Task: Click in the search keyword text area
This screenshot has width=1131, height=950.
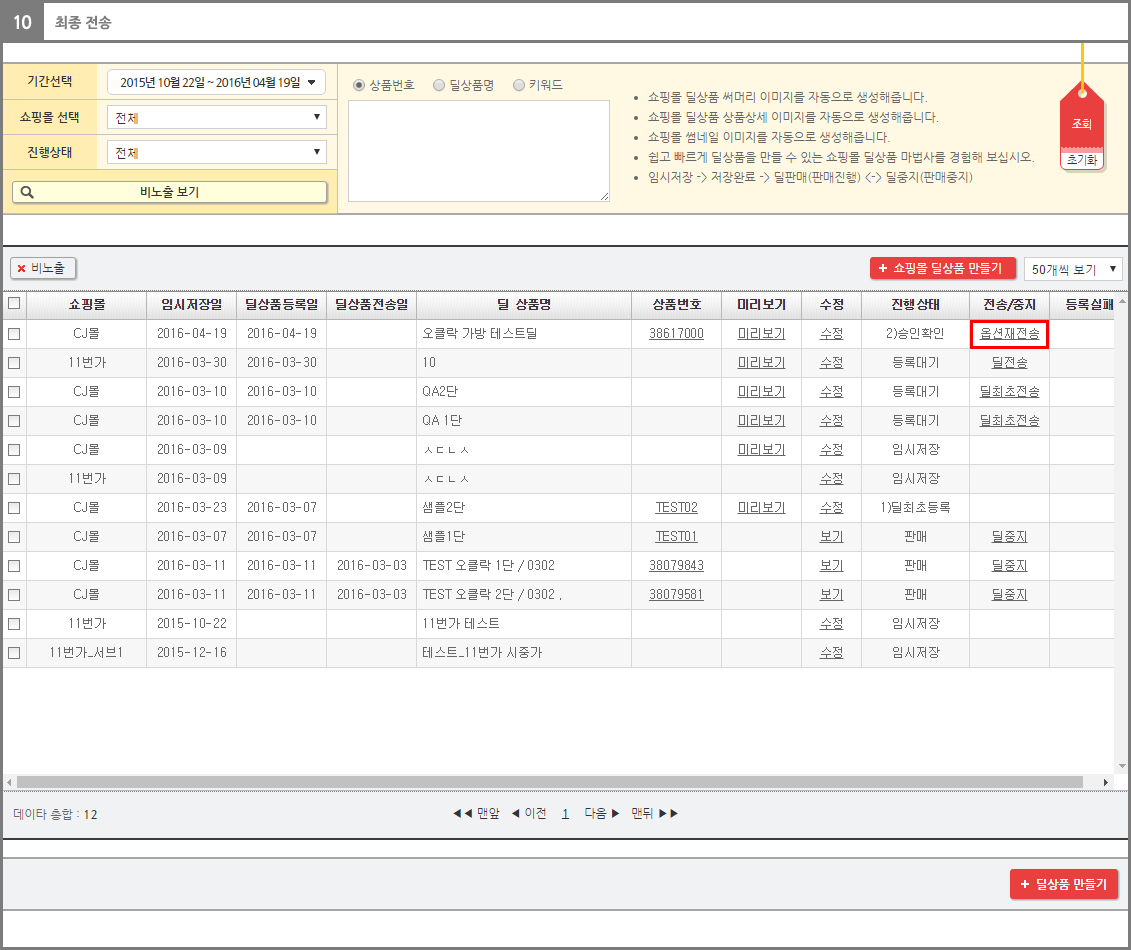Action: [x=480, y=150]
